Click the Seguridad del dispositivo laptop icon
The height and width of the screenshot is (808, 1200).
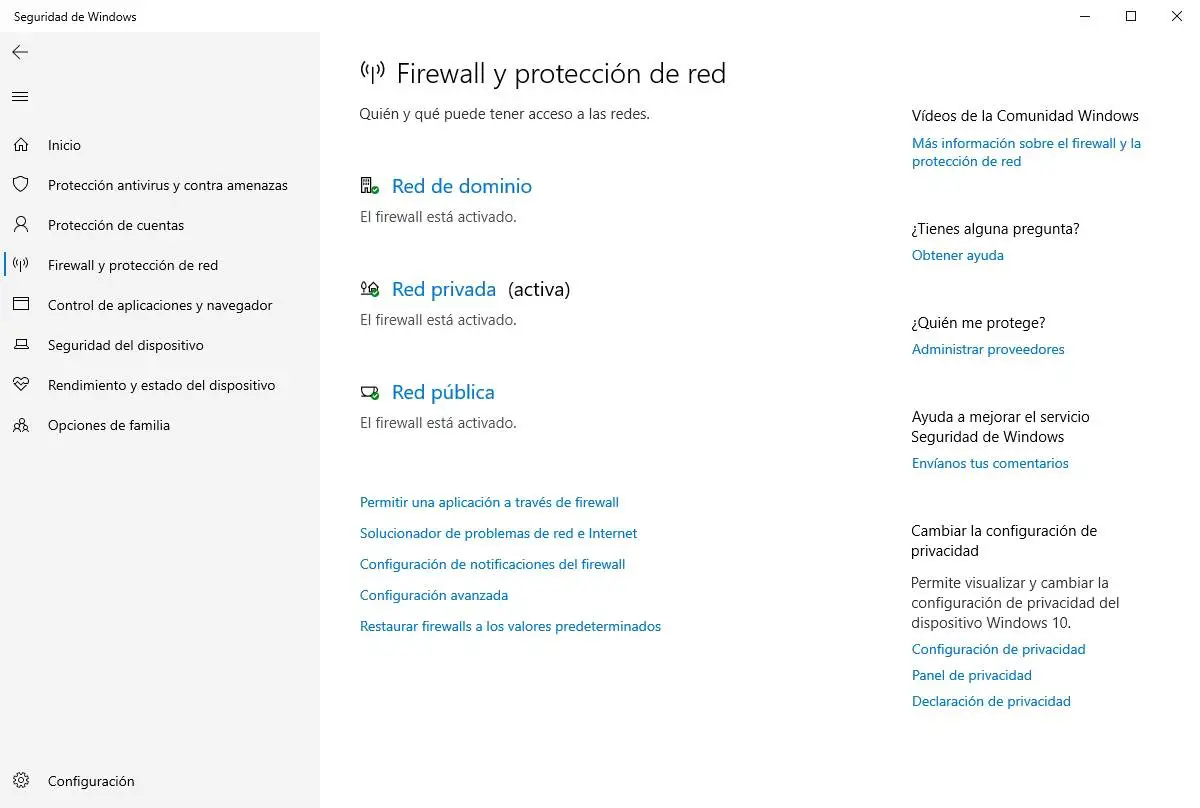(21, 345)
